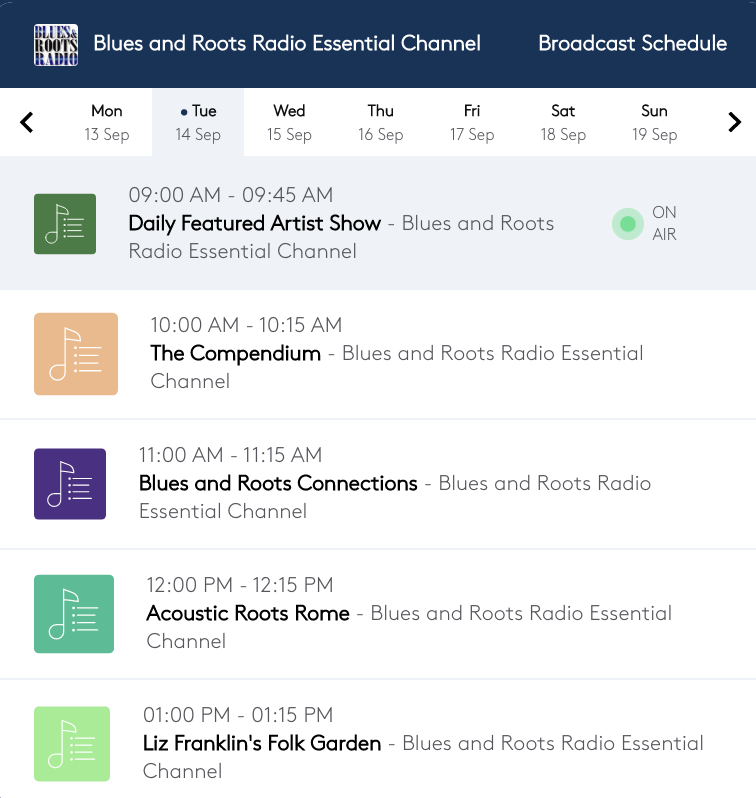Click Blues and Roots Connections purple icon
This screenshot has height=798, width=756.
[x=70, y=483]
